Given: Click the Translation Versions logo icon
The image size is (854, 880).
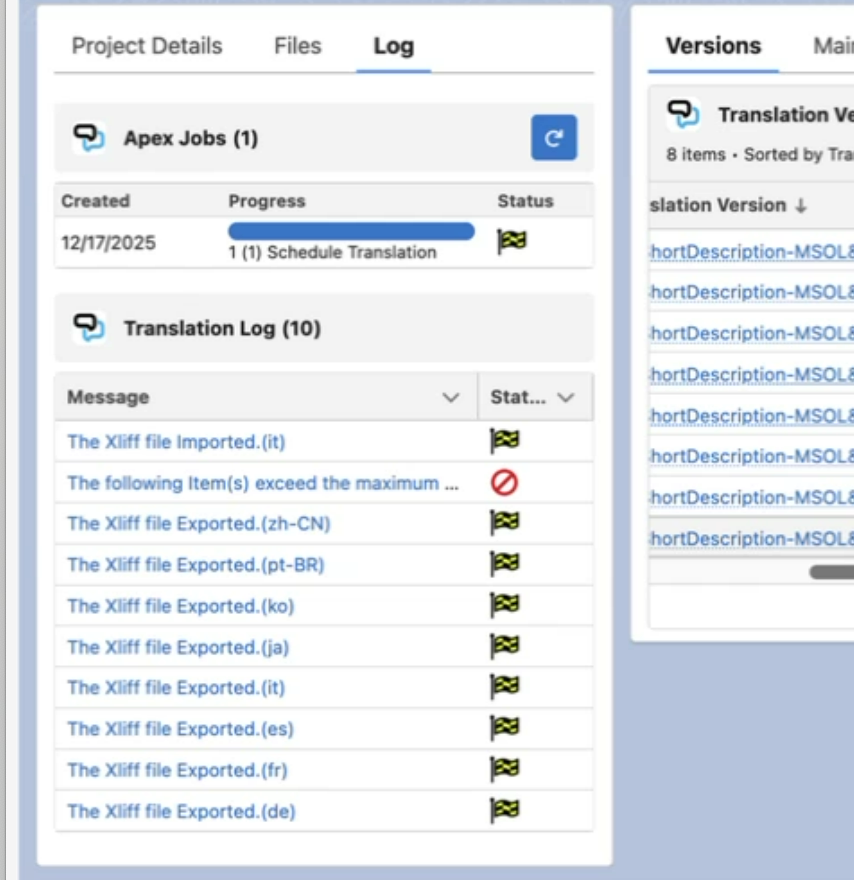Looking at the screenshot, I should point(683,115).
